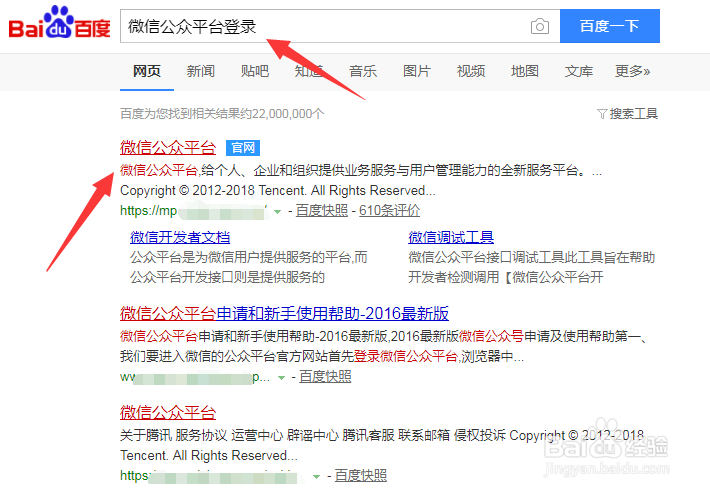Open 610条评价 reviews link
Image resolution: width=710 pixels, height=494 pixels.
coord(389,211)
